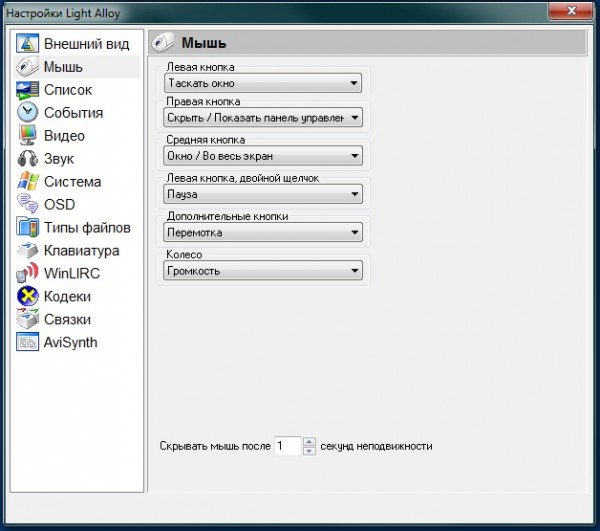Screen dimensions: 600x531
Task: Click the События clock icon
Action: point(27,112)
